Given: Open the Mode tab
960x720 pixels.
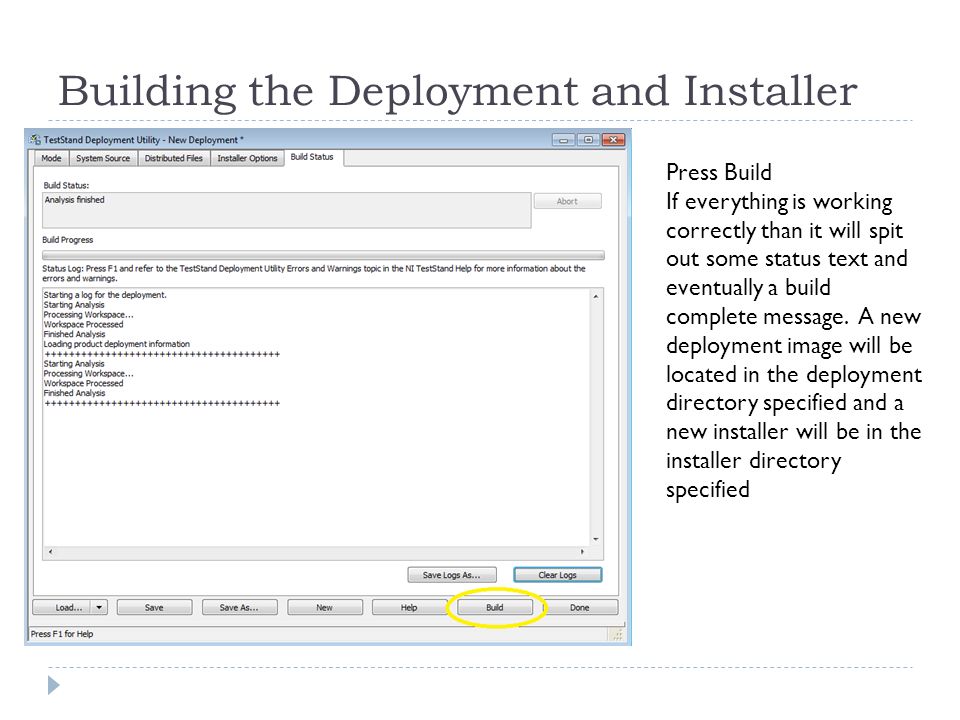Looking at the screenshot, I should [x=51, y=158].
